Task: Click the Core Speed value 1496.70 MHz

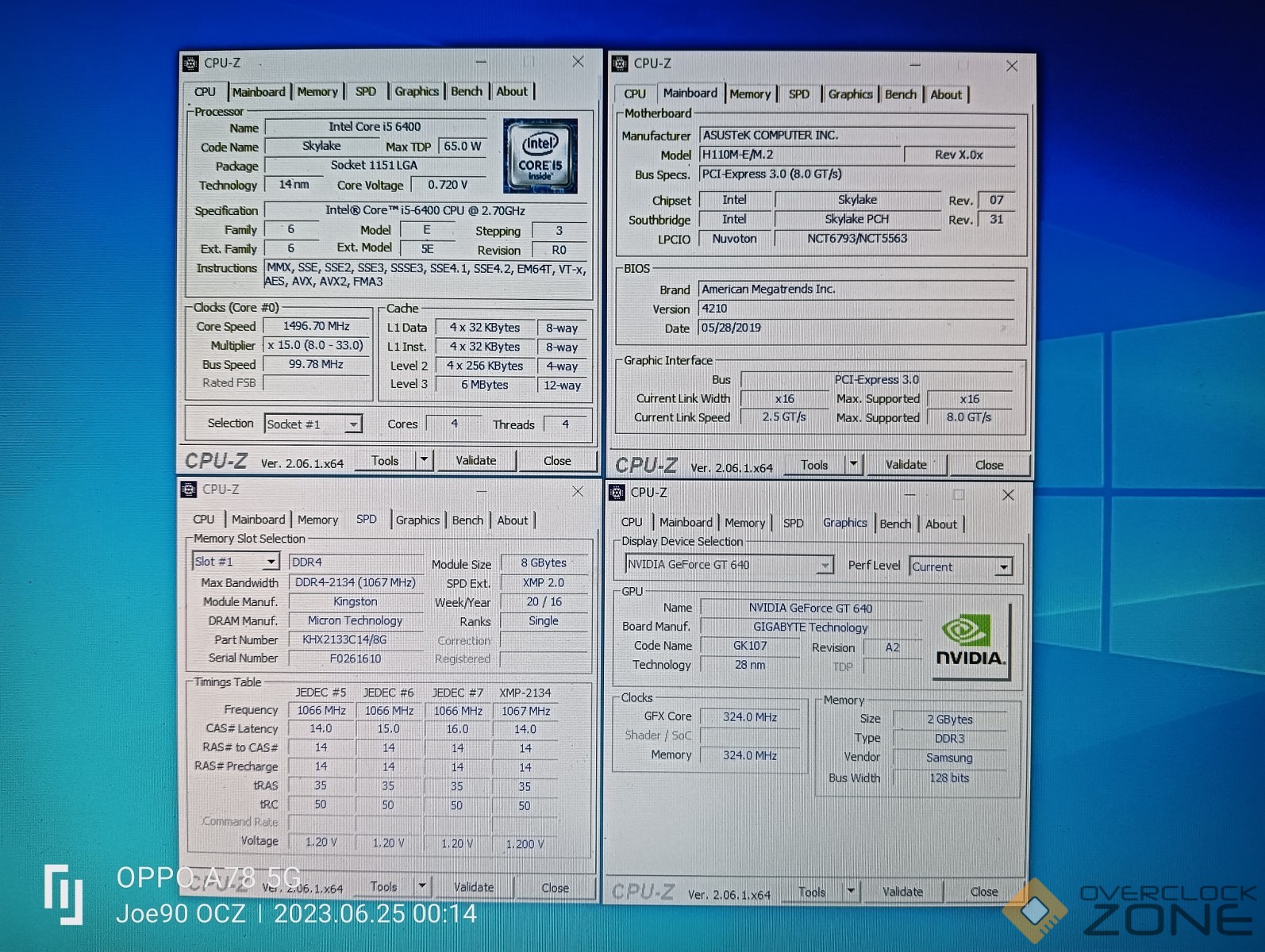Action: (x=317, y=326)
